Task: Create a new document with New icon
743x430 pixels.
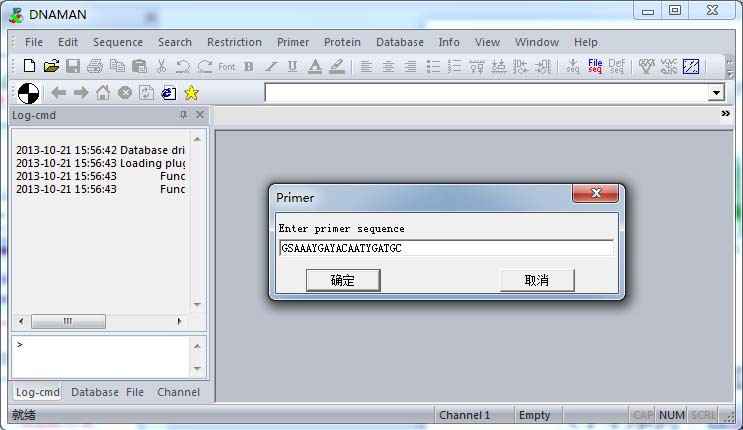Action: coord(29,66)
